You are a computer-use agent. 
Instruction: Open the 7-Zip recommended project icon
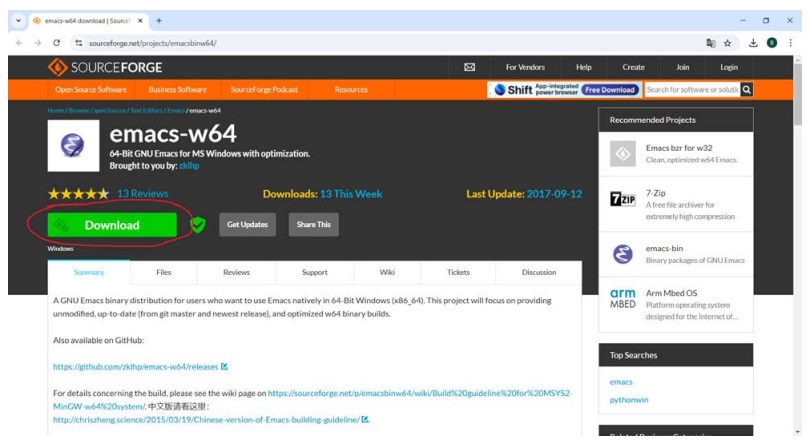[622, 199]
